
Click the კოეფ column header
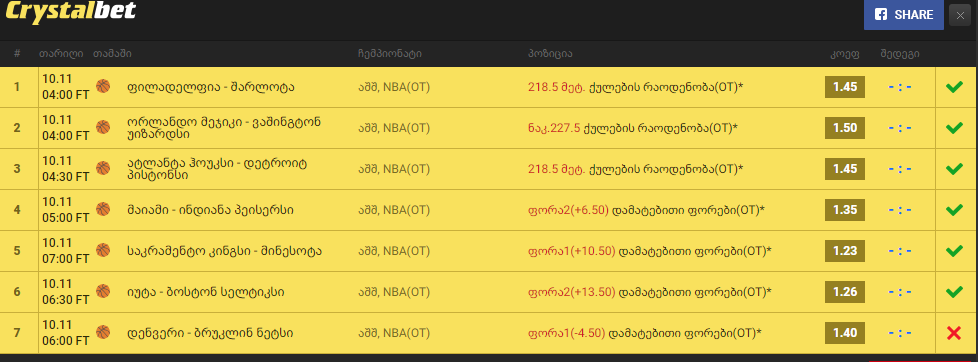(845, 54)
